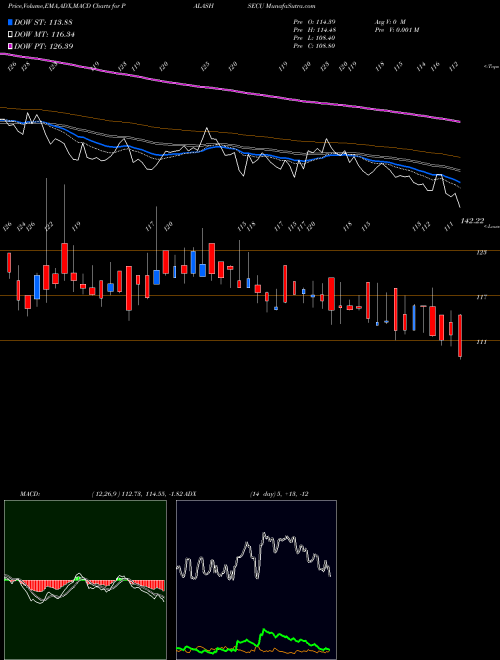500x660 pixels.
Task: Select the 'DOW ST: 113.88' legend label
Action: (x=44, y=22)
